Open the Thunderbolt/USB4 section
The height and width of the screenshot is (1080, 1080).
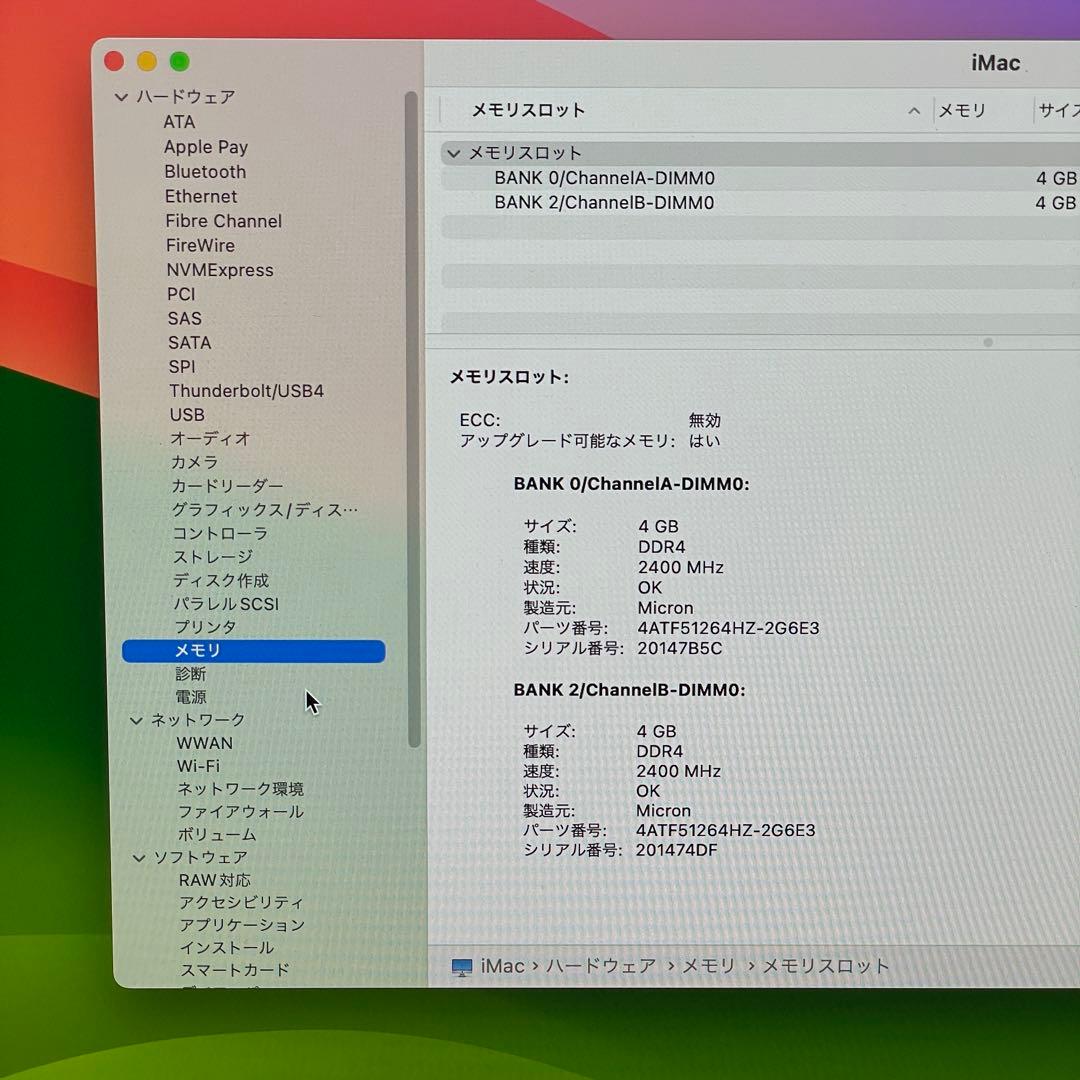tap(245, 390)
